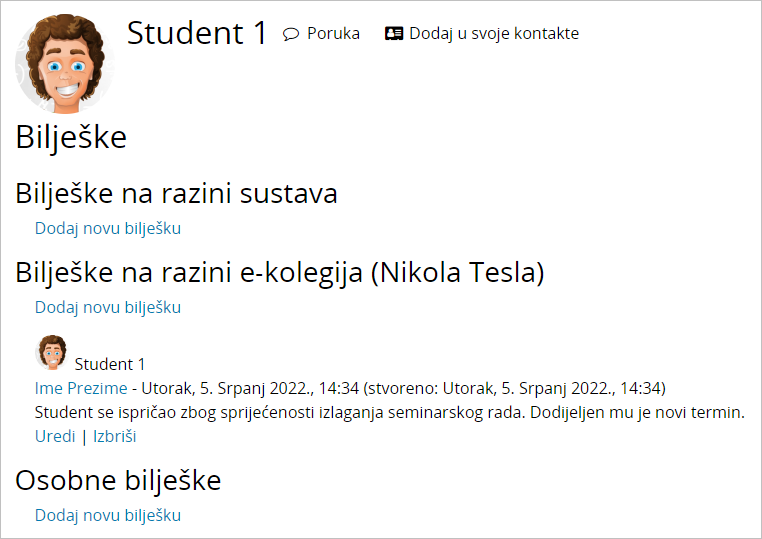The height and width of the screenshot is (539, 762).
Task: Add a new note under Bilješke na razini sustava
Action: [108, 228]
